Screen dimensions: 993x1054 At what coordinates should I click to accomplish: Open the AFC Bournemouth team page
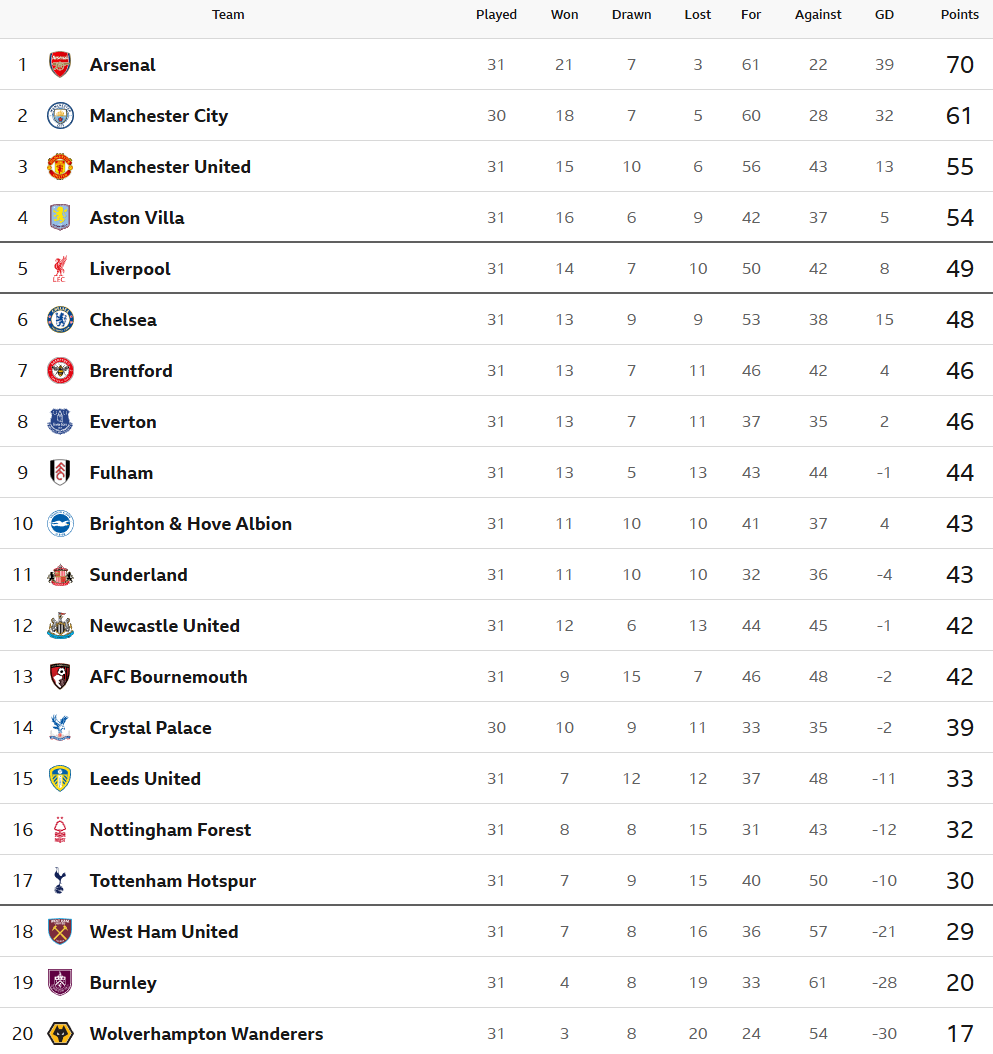[x=168, y=677]
